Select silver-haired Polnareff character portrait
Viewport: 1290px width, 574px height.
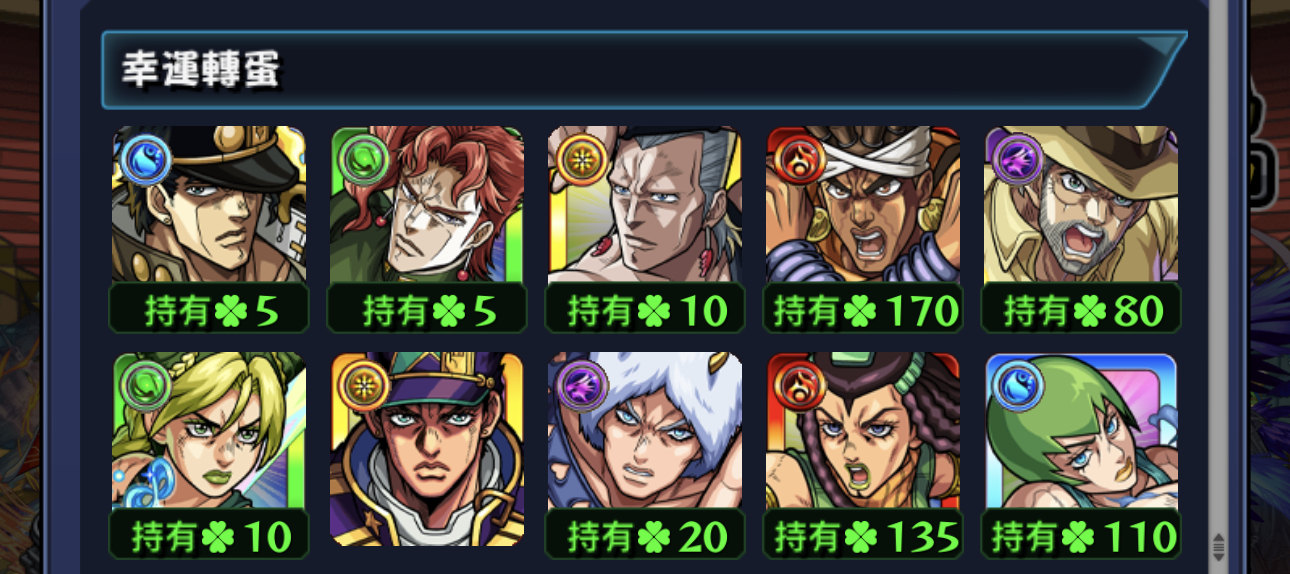coord(645,204)
